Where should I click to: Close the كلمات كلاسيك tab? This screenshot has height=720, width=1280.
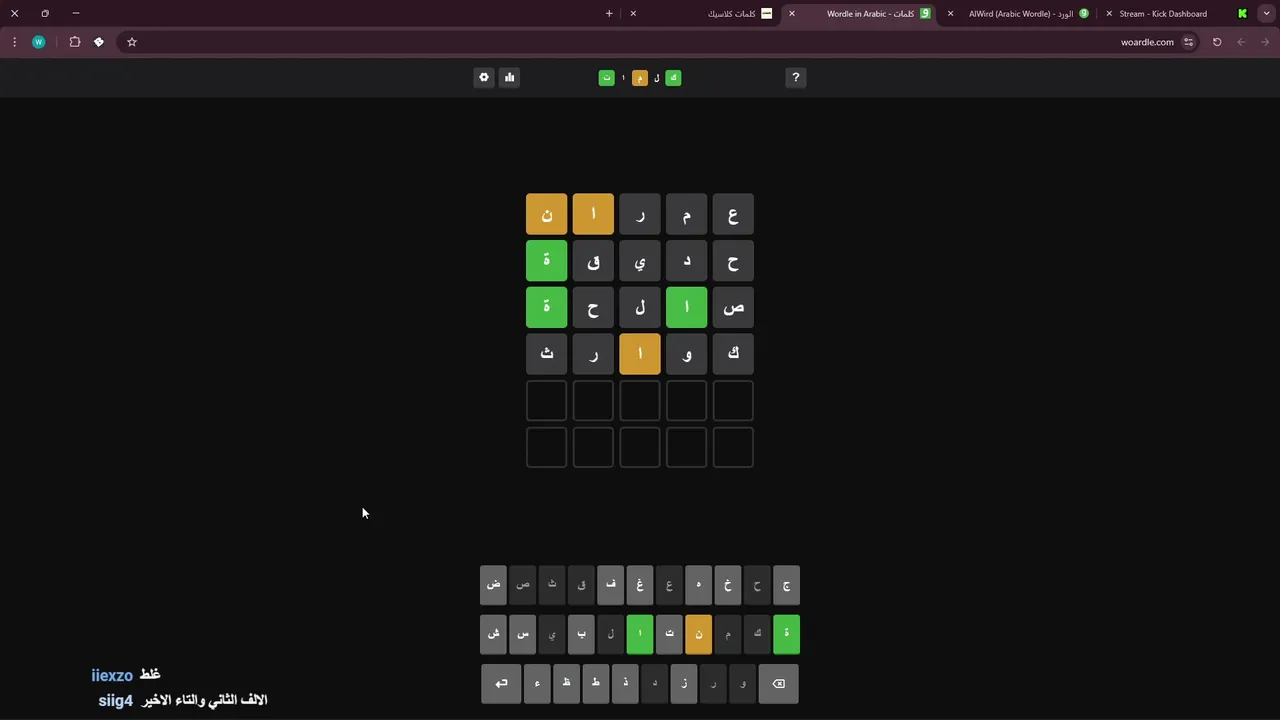pos(633,14)
